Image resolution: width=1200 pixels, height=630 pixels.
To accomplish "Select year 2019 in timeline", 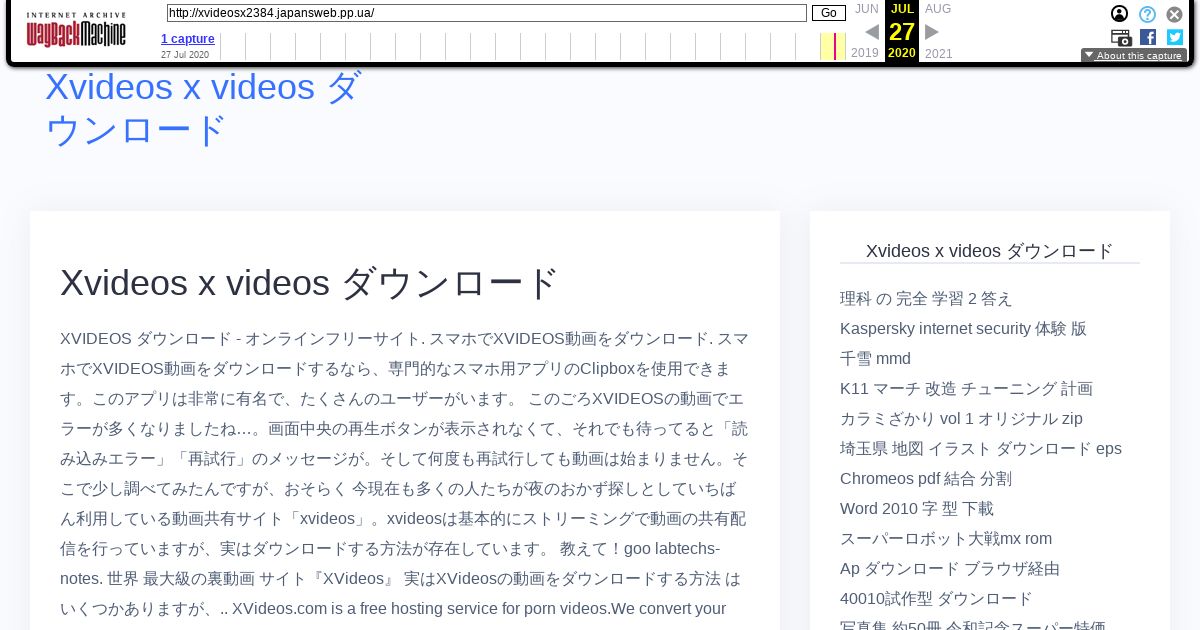I will (865, 53).
